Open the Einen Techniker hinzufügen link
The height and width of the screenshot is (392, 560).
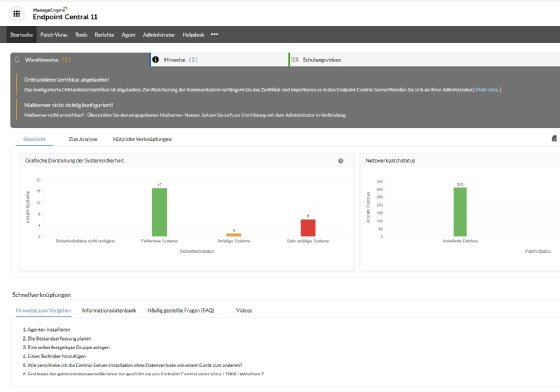pyautogui.click(x=56, y=356)
